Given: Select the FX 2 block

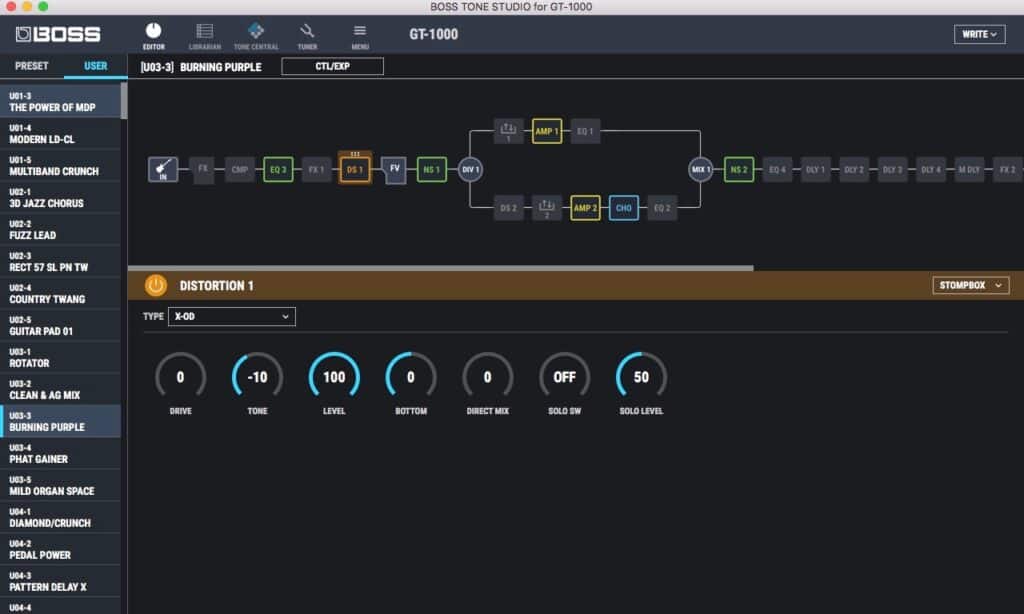Looking at the screenshot, I should [1008, 170].
